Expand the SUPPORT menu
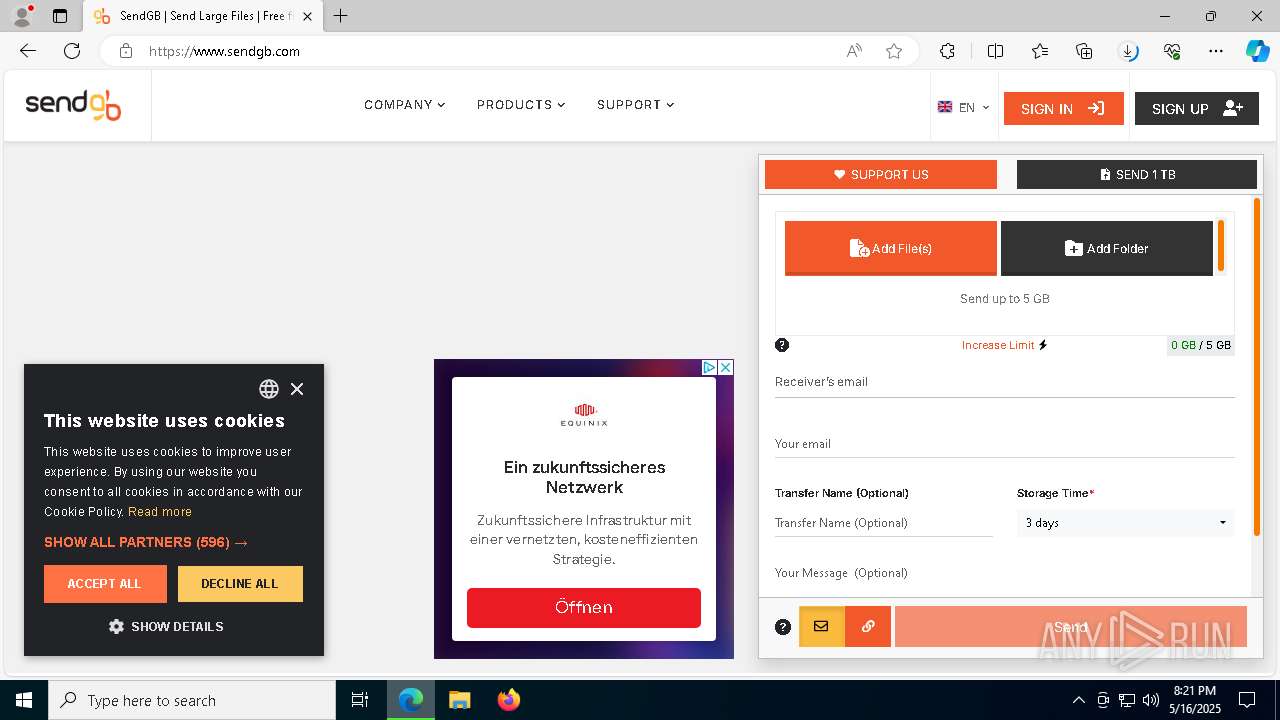The height and width of the screenshot is (720, 1280). click(x=636, y=105)
